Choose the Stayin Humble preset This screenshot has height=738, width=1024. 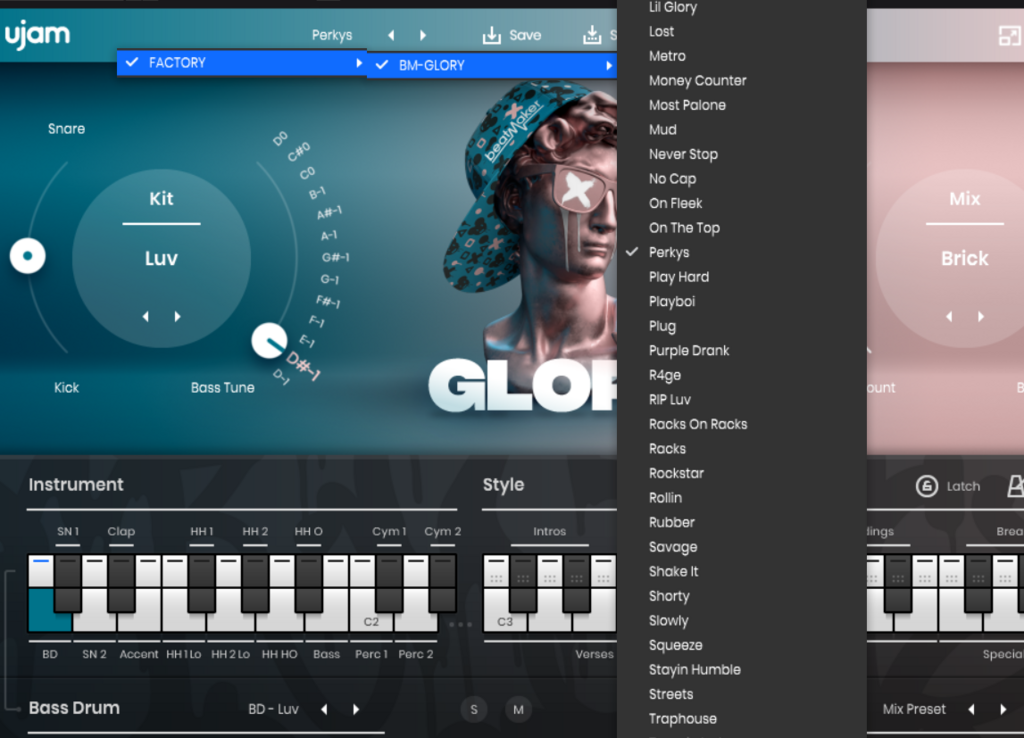tap(742, 670)
